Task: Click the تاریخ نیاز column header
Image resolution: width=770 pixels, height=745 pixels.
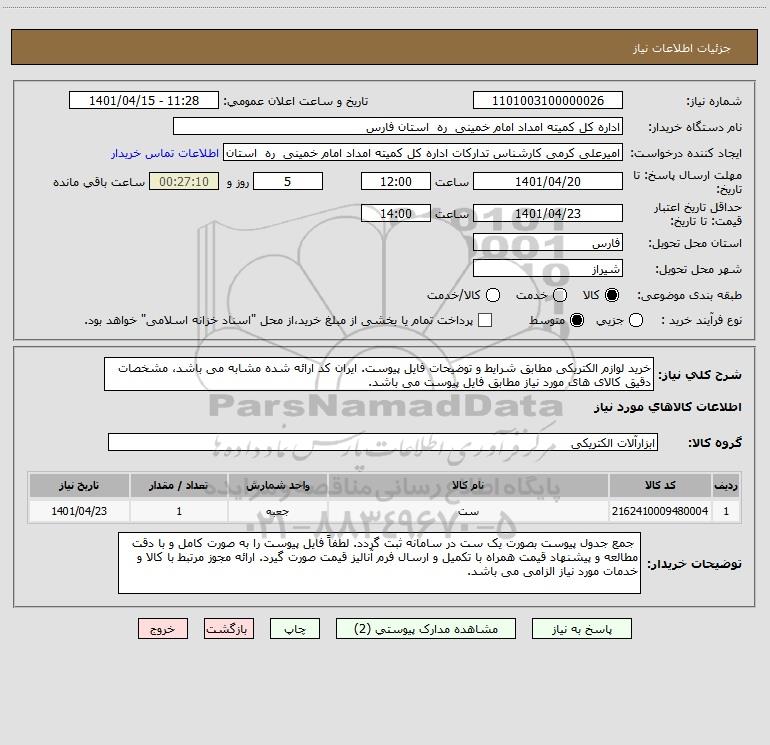Action: pos(79,485)
